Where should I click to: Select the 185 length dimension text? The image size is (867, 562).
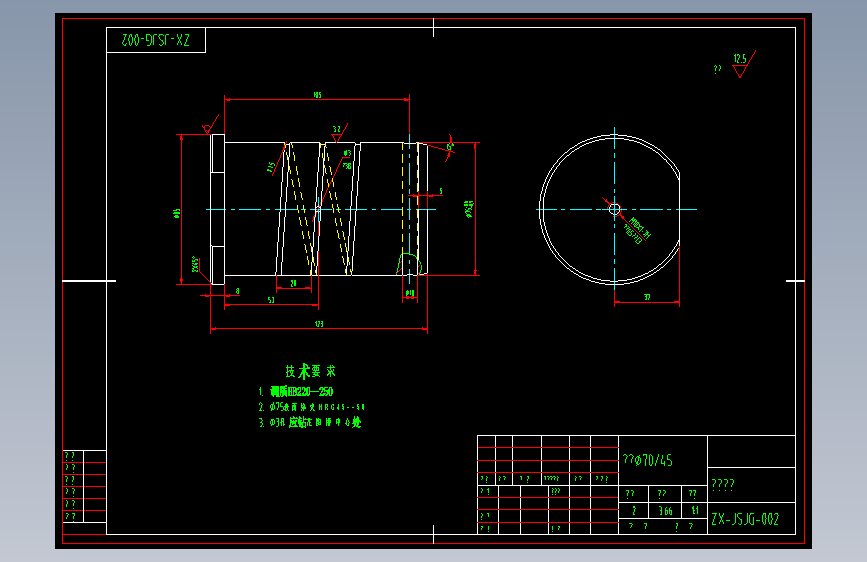click(317, 95)
